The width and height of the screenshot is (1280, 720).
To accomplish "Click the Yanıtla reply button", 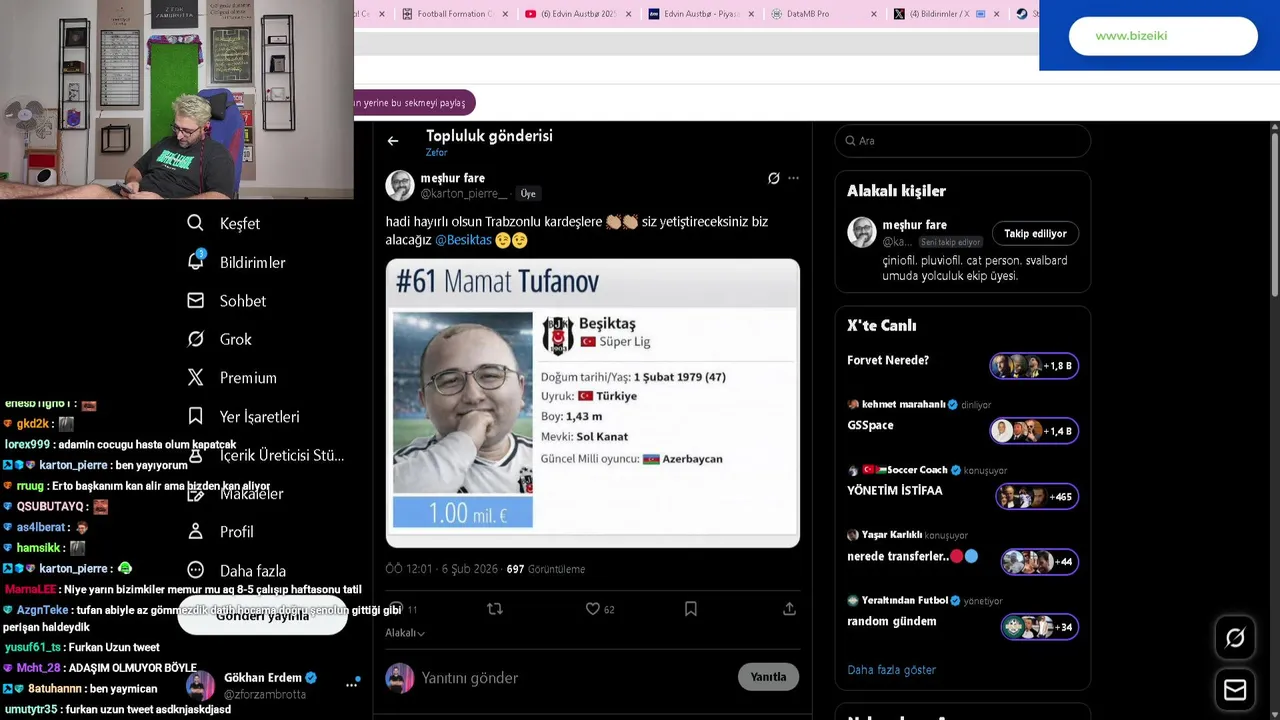I will pos(768,677).
